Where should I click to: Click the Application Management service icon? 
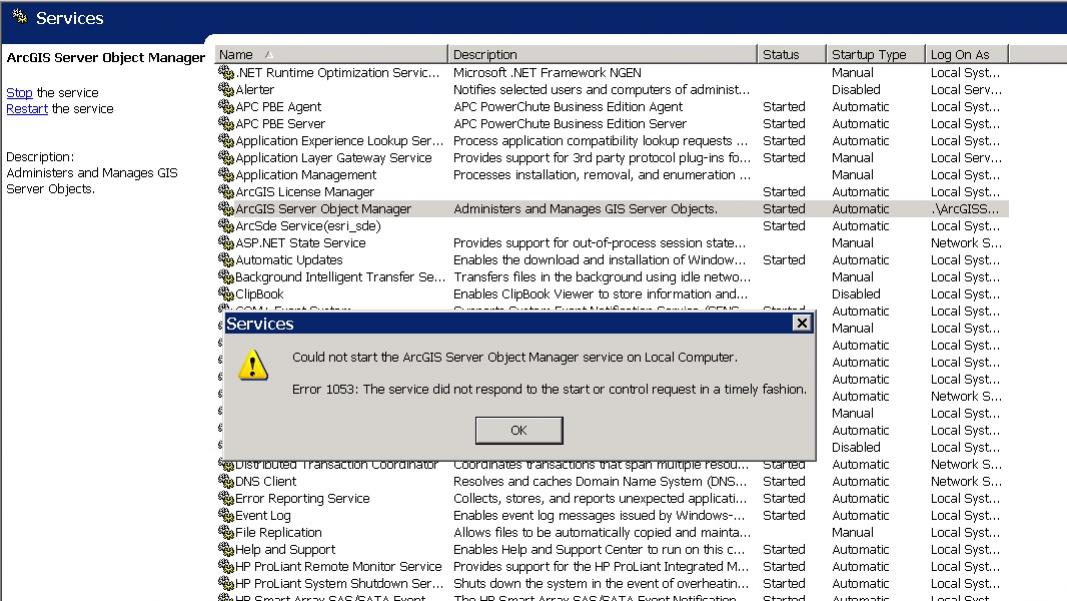coord(226,174)
